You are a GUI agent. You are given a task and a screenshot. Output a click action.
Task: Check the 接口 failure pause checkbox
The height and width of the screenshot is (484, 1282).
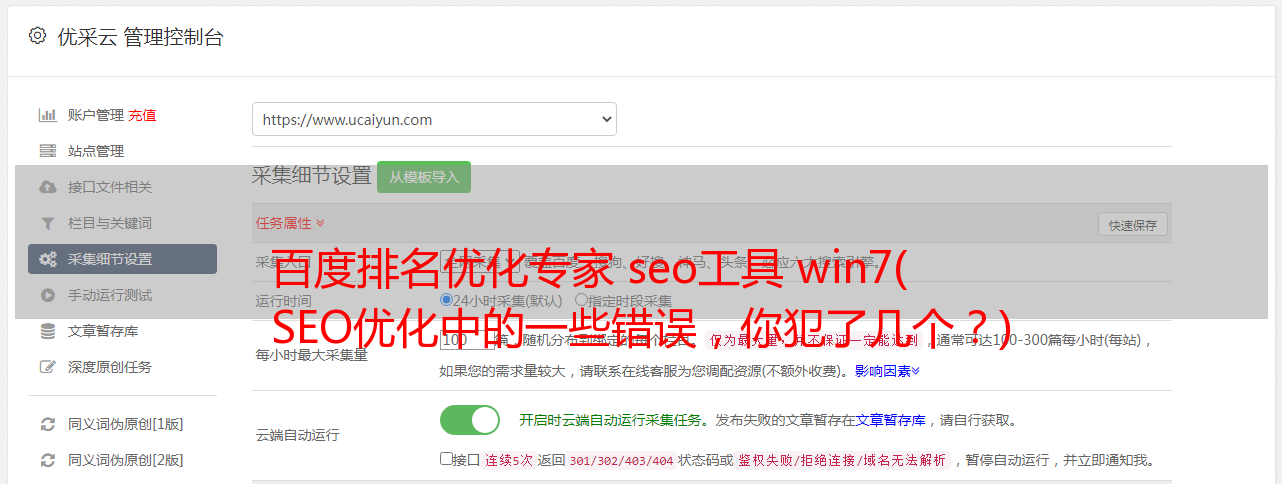[x=446, y=459]
